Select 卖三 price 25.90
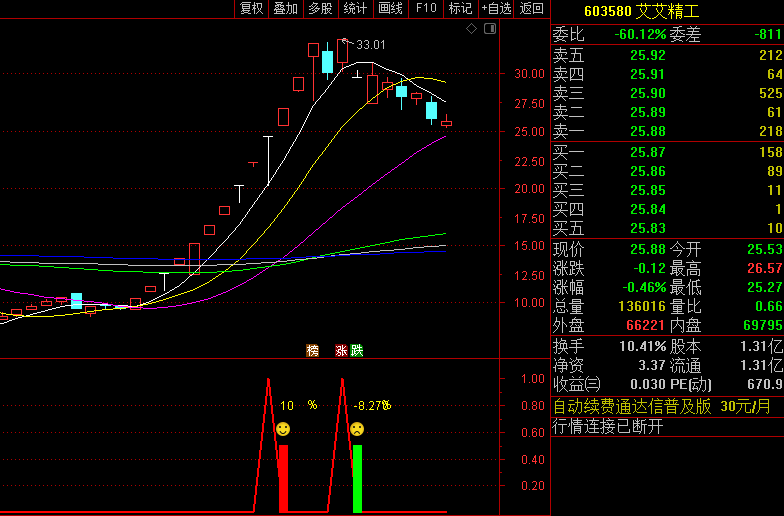The width and height of the screenshot is (784, 516). pyautogui.click(x=648, y=93)
